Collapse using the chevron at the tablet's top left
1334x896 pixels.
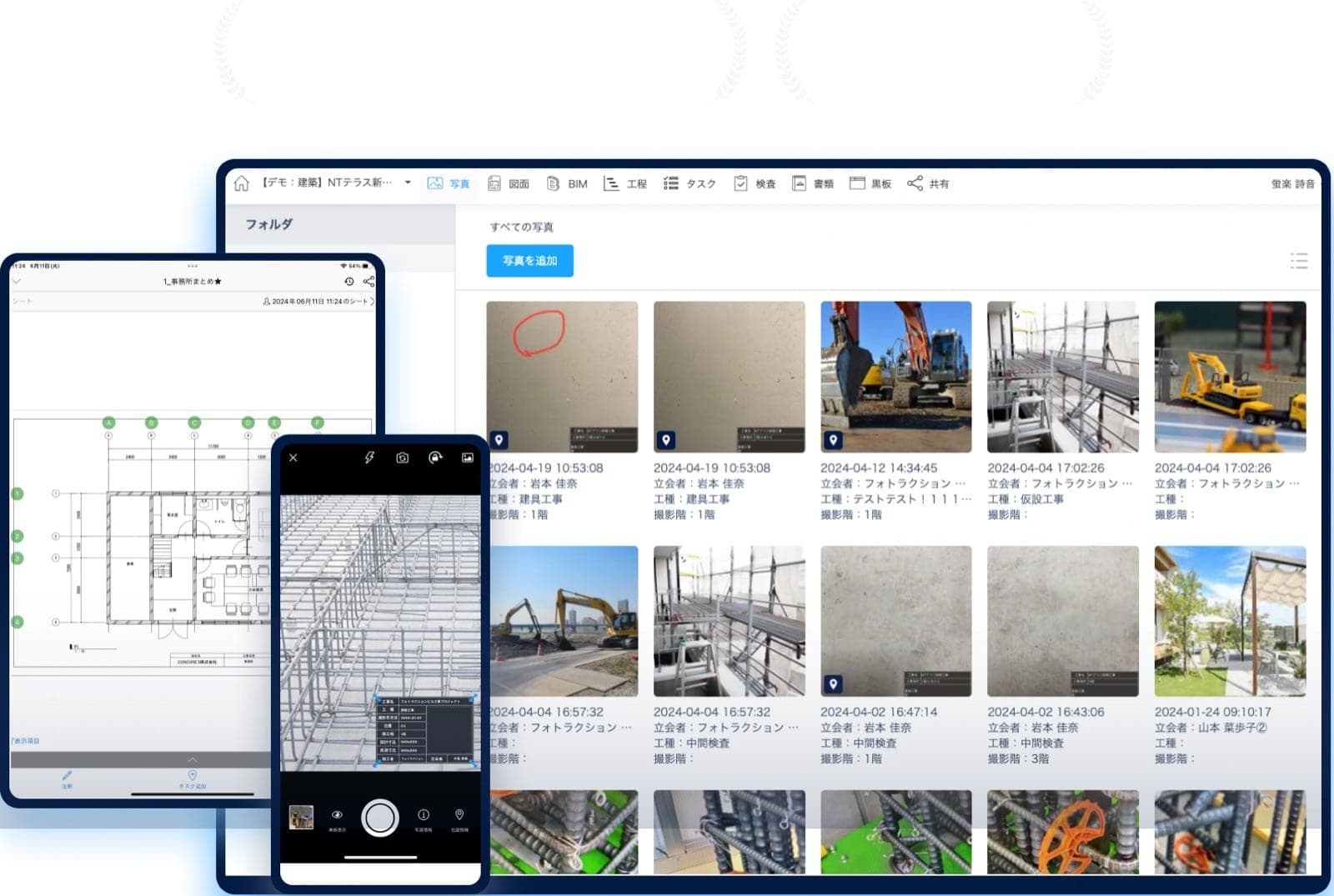(x=16, y=282)
